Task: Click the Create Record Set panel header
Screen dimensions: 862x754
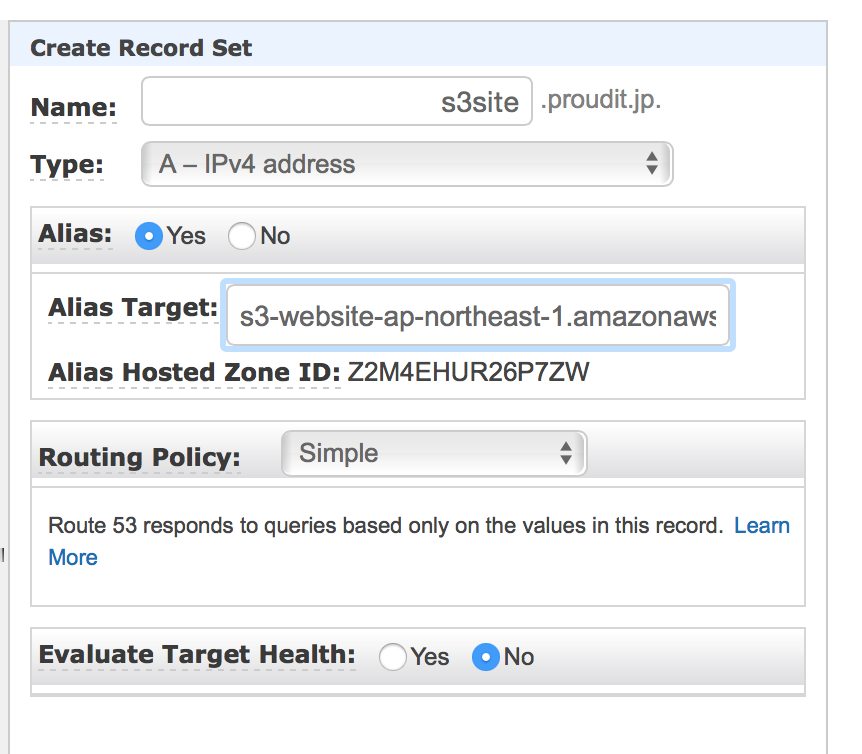Action: [141, 48]
